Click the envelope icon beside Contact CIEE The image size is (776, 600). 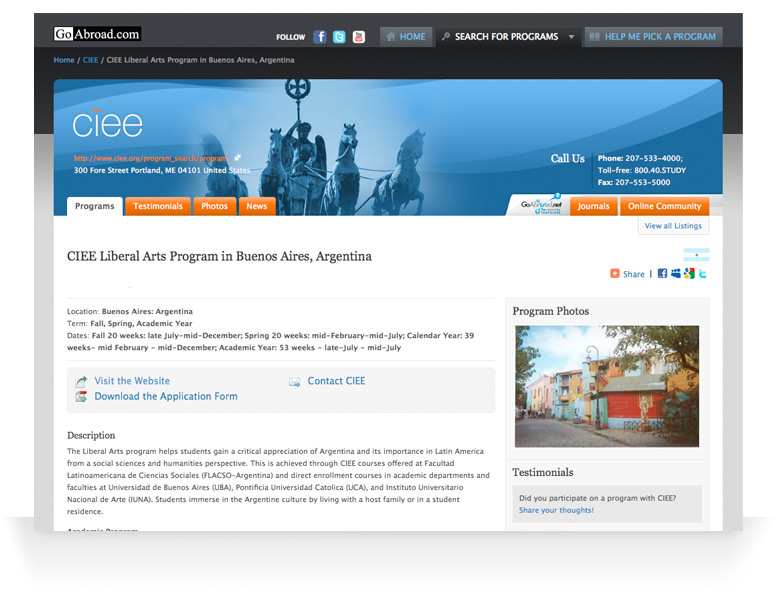(x=294, y=382)
